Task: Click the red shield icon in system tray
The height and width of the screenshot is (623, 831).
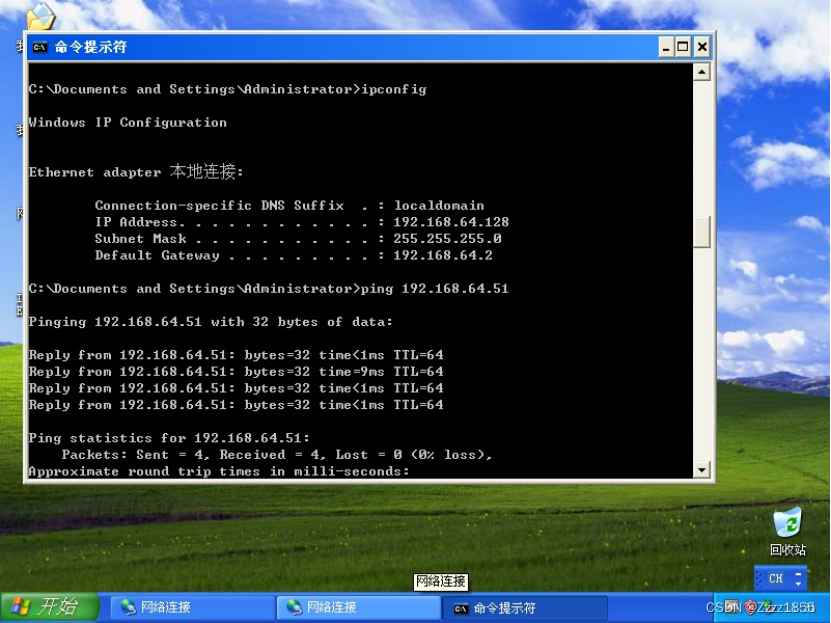Action: click(x=750, y=607)
